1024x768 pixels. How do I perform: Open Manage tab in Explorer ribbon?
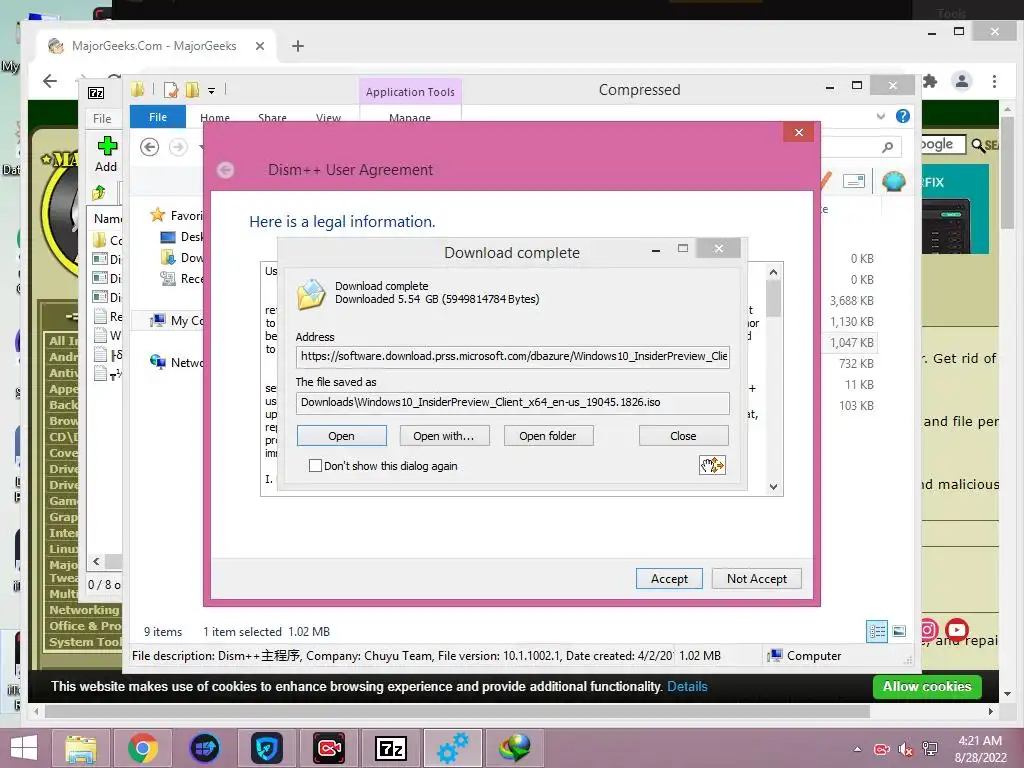click(409, 118)
